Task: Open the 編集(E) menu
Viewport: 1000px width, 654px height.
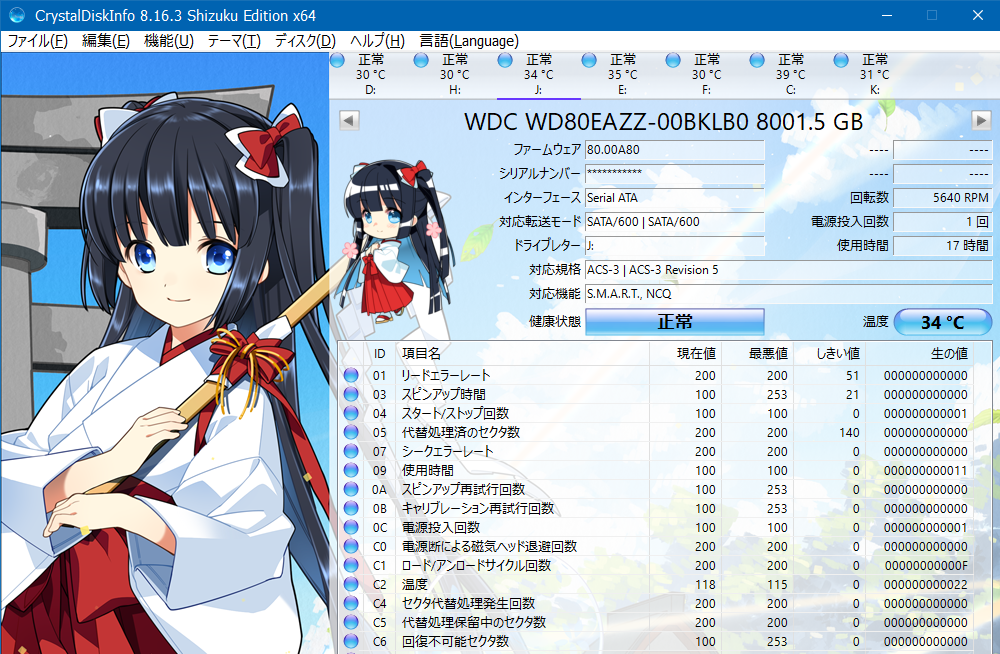Action: [x=106, y=41]
